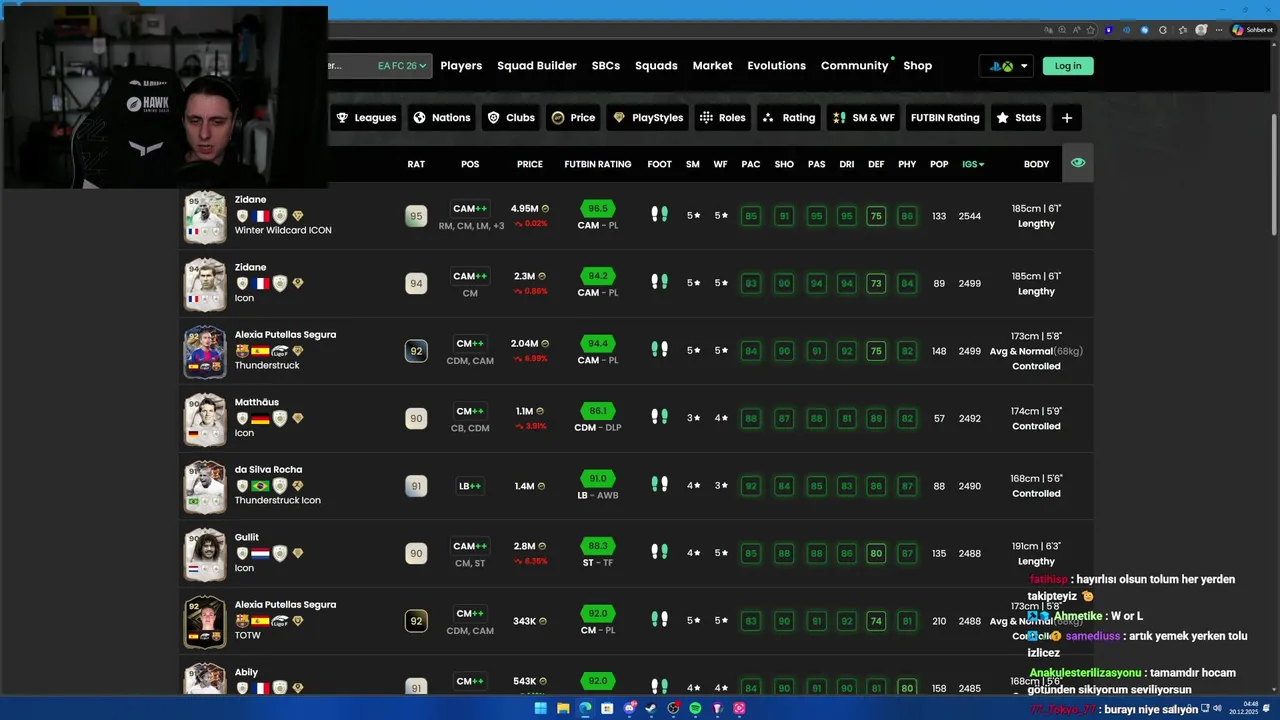The height and width of the screenshot is (720, 1280).
Task: Open the PlayStation/Xbox platform selector
Action: (x=1006, y=66)
